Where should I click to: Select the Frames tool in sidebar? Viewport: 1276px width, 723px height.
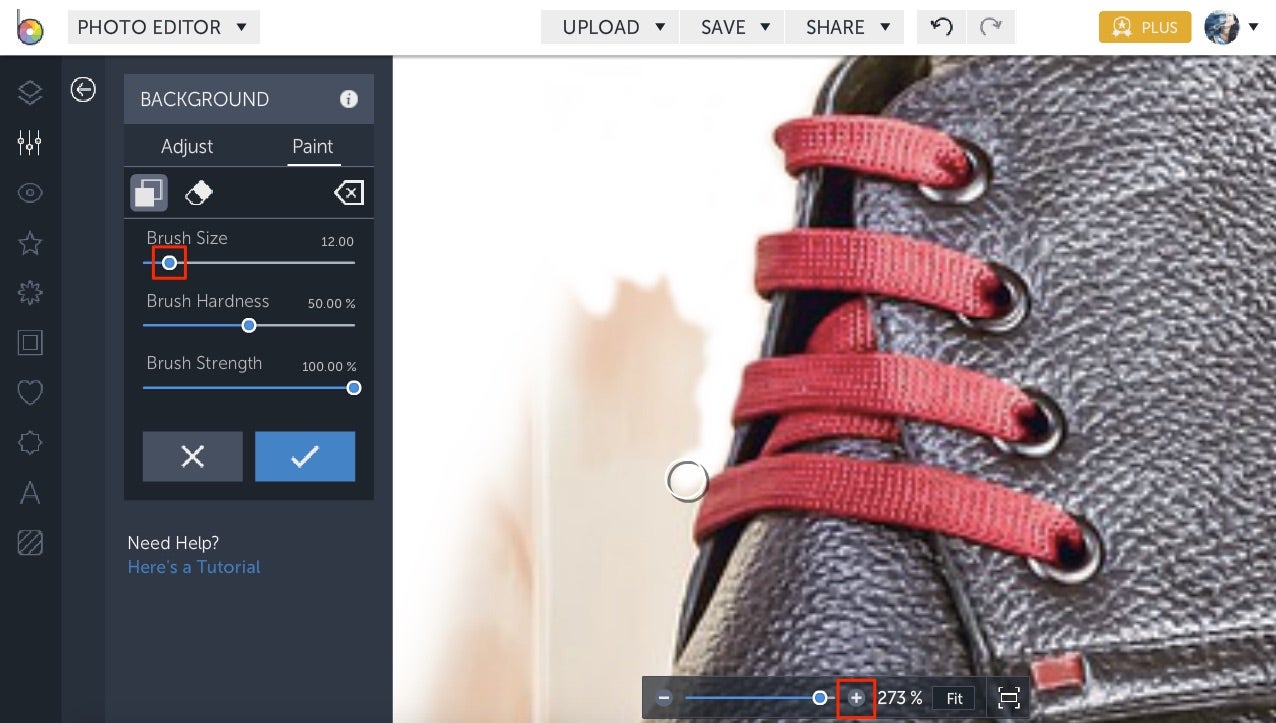pos(29,342)
